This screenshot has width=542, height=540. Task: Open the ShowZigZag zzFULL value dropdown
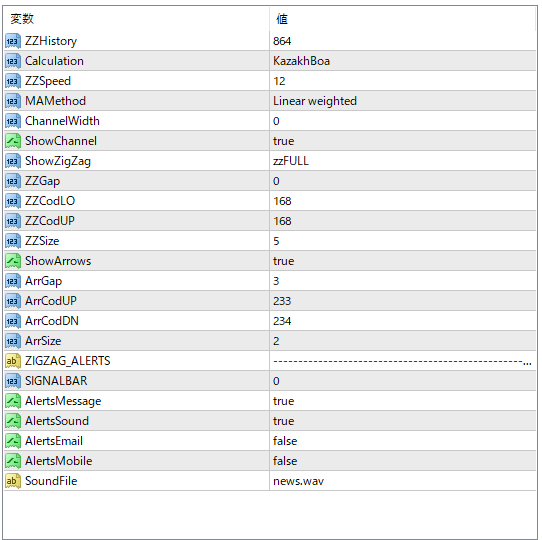pyautogui.click(x=403, y=161)
